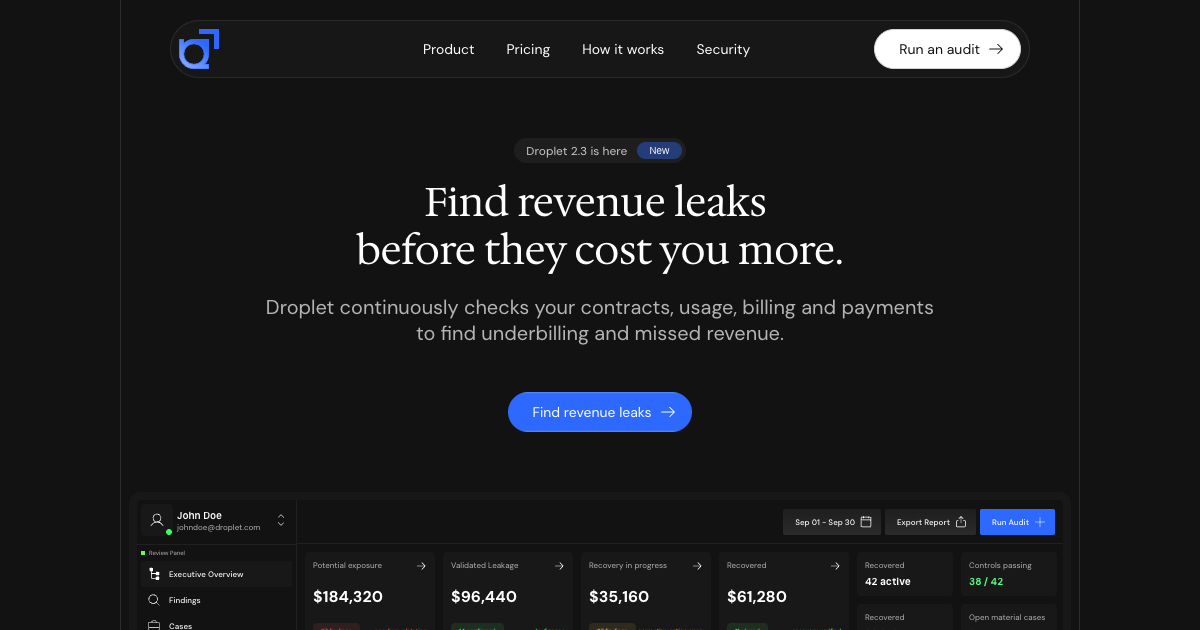1200x630 pixels.
Task: Click the blue Run Audit plus button
Action: point(1017,522)
